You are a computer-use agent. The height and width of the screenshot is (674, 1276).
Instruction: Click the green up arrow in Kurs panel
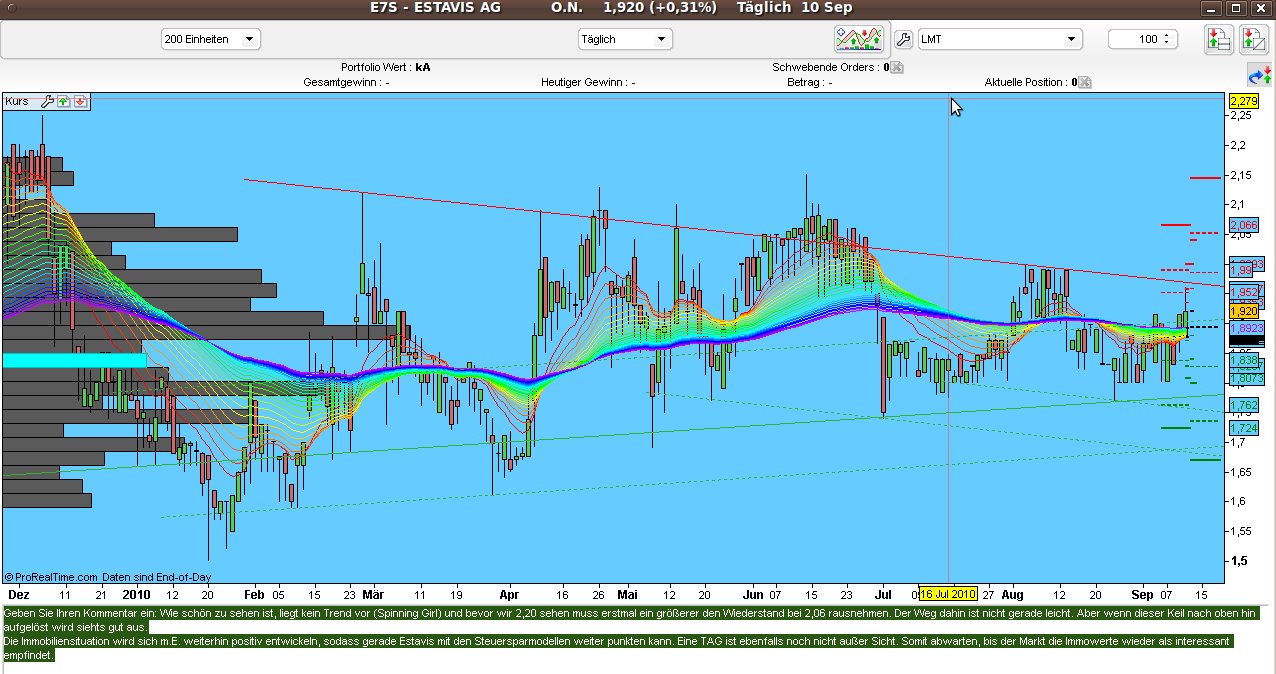coord(63,101)
